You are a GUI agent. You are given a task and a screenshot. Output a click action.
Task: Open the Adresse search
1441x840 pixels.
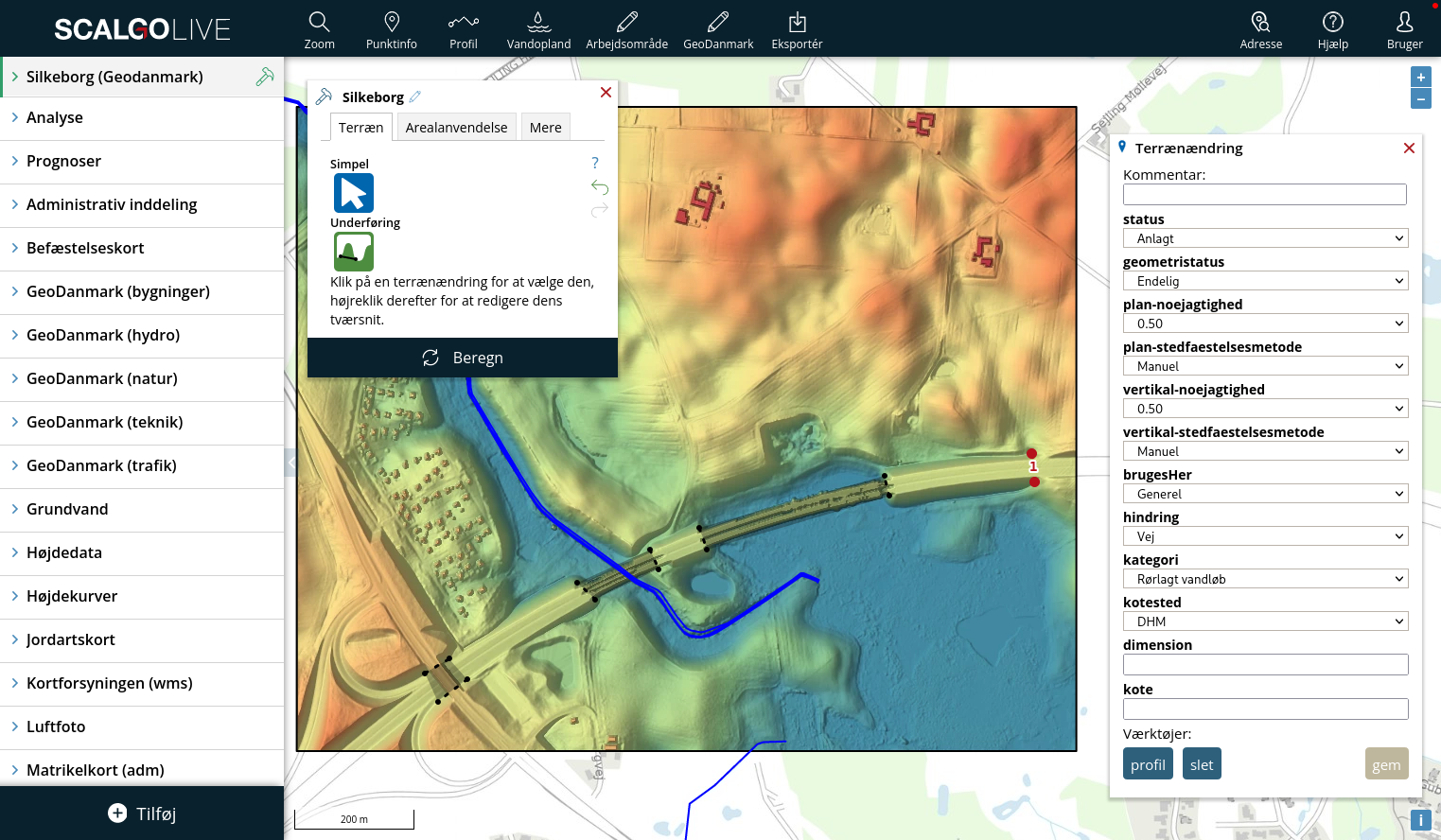[x=1261, y=29]
